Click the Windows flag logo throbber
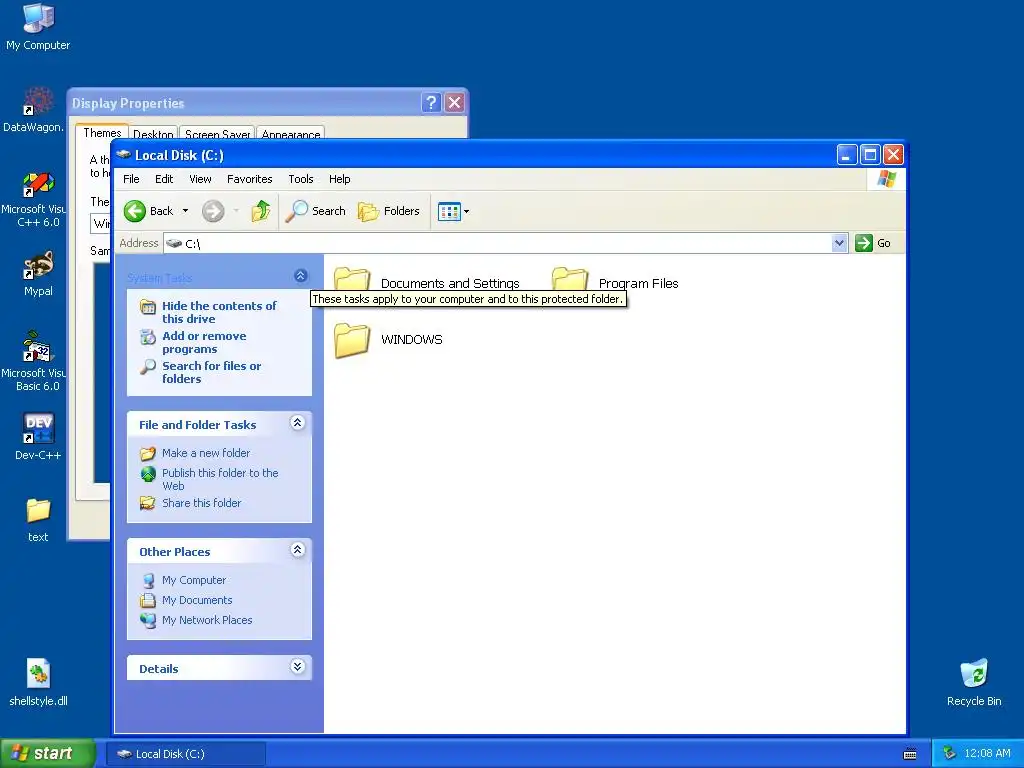 click(886, 178)
